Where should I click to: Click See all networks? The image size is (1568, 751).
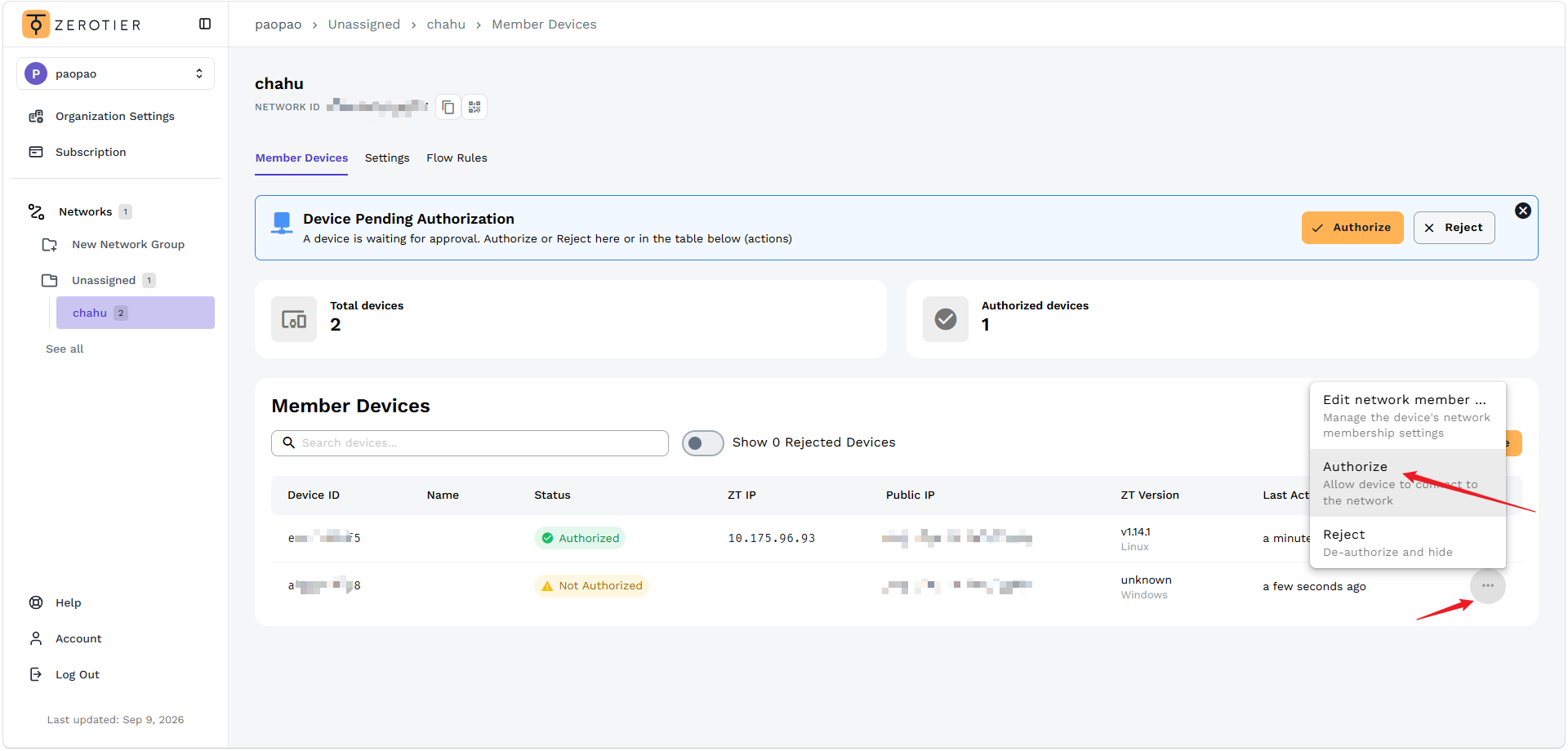pos(65,349)
